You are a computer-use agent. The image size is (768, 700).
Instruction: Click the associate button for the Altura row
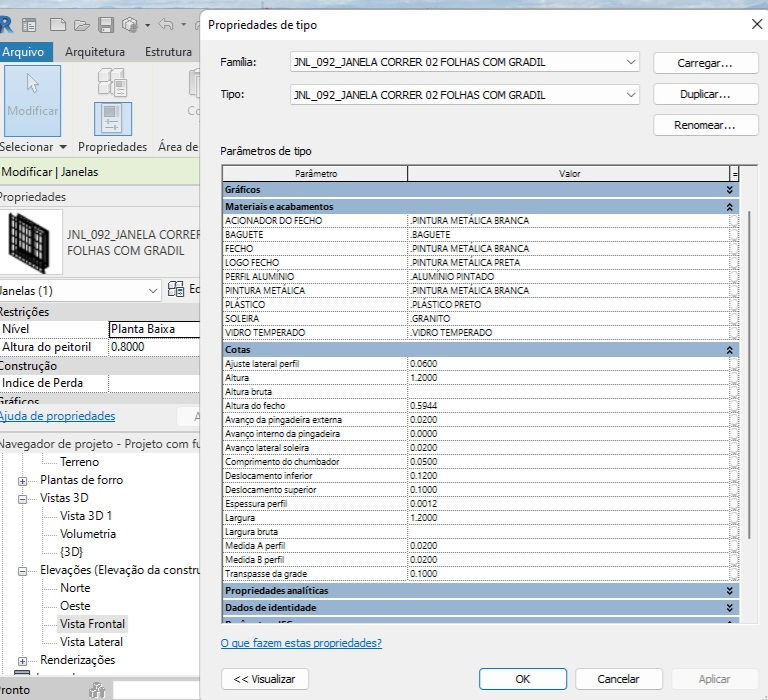[734, 378]
